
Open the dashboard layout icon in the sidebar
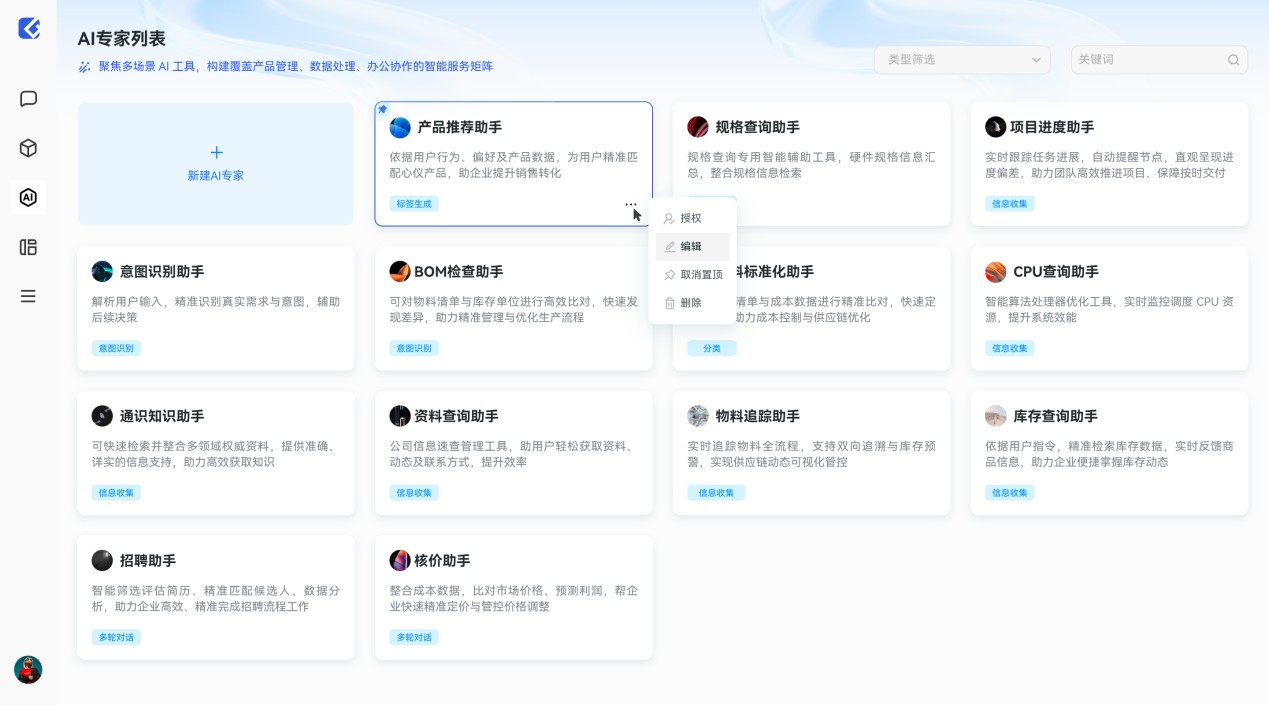pos(28,247)
